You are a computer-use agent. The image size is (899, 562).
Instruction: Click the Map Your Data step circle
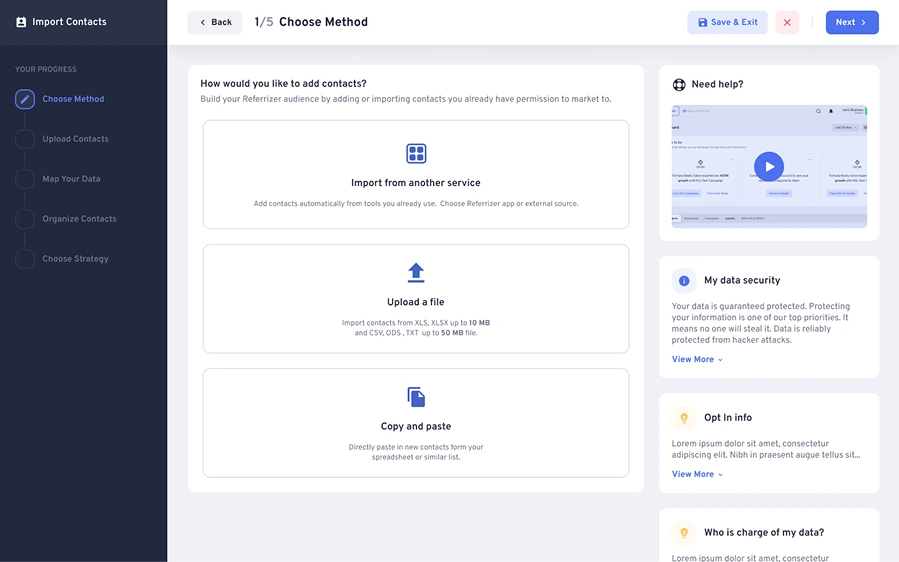(25, 179)
